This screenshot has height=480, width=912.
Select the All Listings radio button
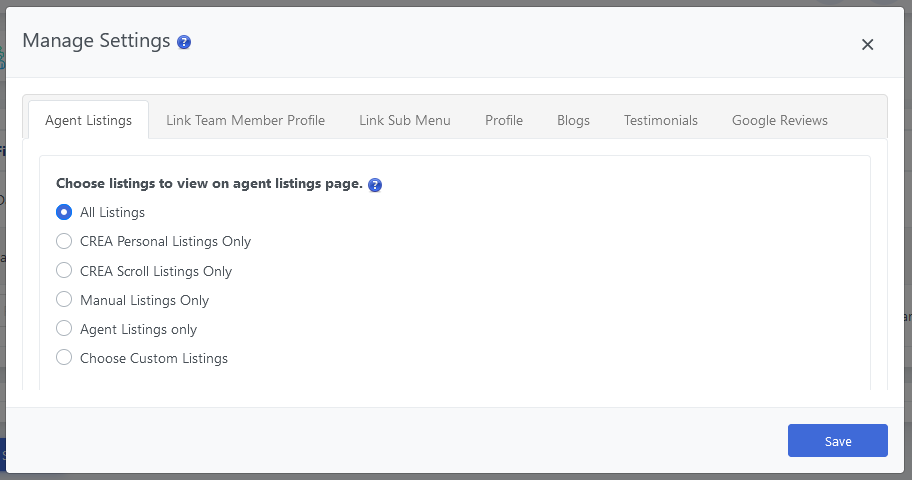(64, 212)
